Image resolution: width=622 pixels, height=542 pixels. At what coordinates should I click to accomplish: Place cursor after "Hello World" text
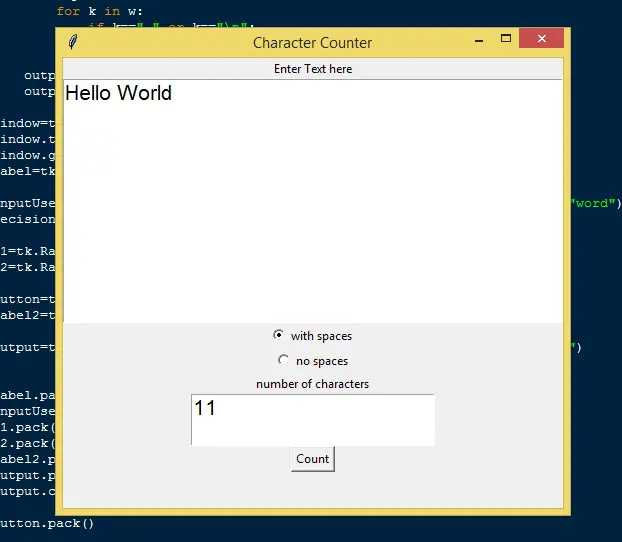173,94
